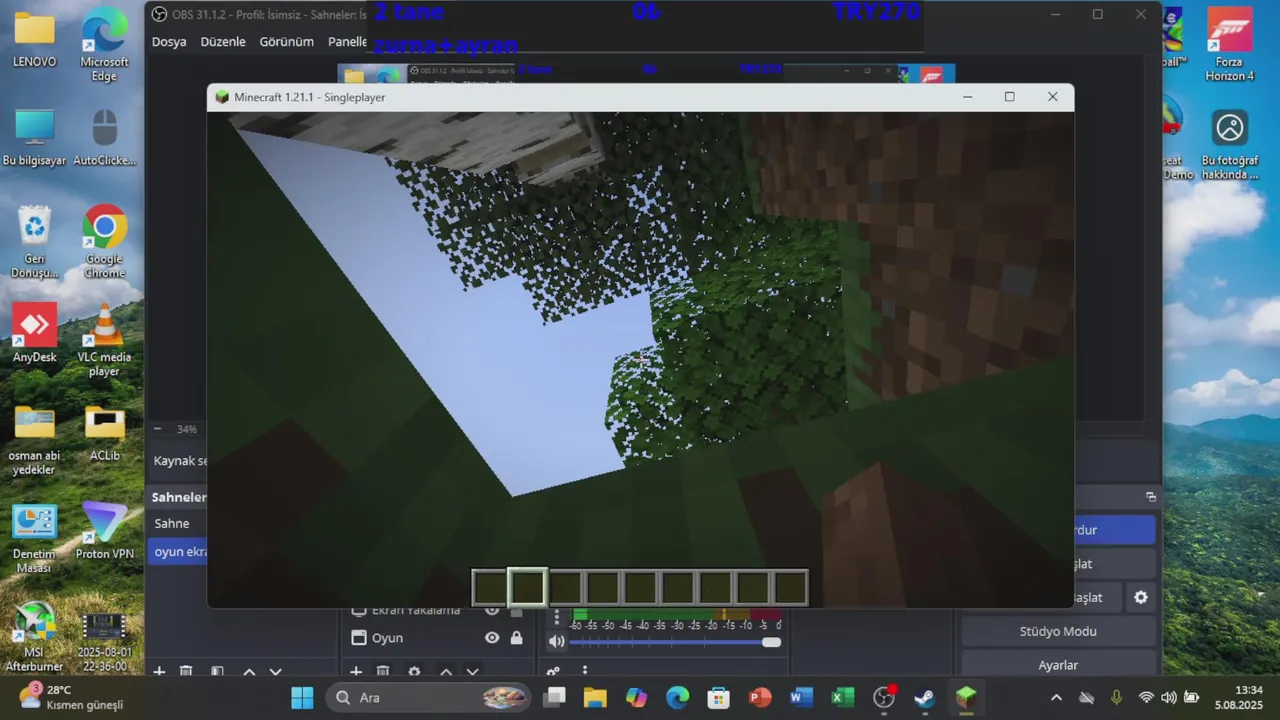Screen dimensions: 1280x720
Task: Toggle the lock on the Oyun source
Action: click(517, 638)
